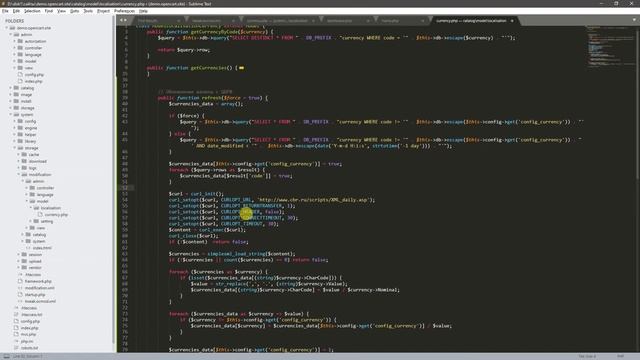Click the engine folder icon
This screenshot has height=360, width=640.
(x=20, y=128)
